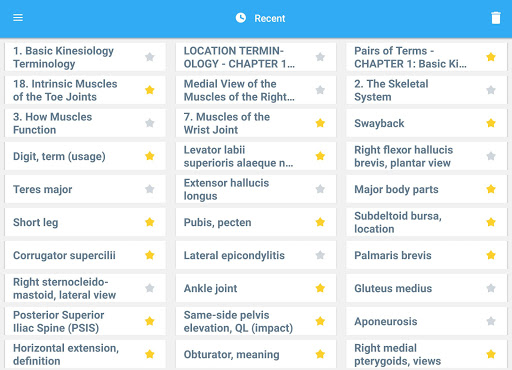Star 1. Basic Kinesiology Terminology

pyautogui.click(x=150, y=57)
